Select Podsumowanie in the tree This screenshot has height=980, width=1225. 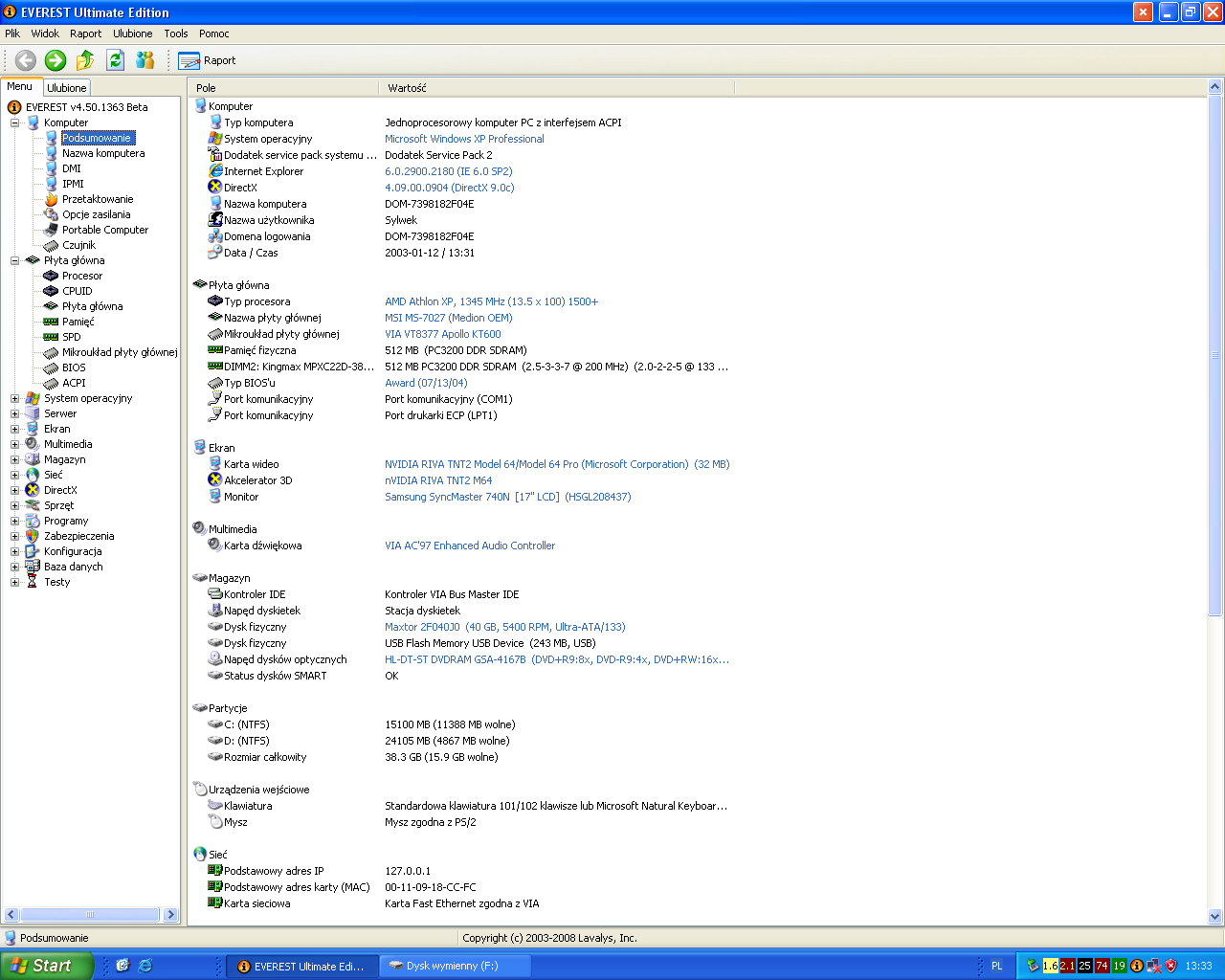97,138
